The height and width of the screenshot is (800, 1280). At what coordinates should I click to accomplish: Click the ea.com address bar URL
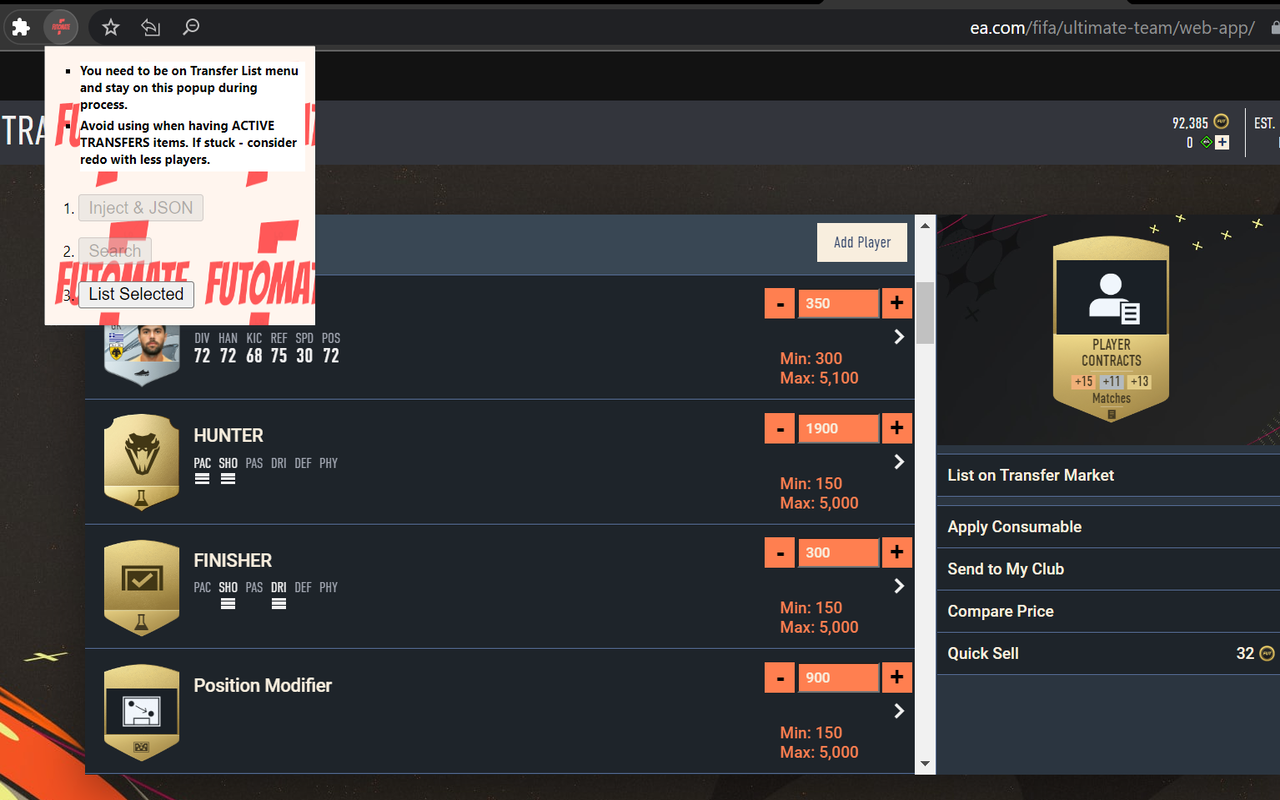(1112, 28)
